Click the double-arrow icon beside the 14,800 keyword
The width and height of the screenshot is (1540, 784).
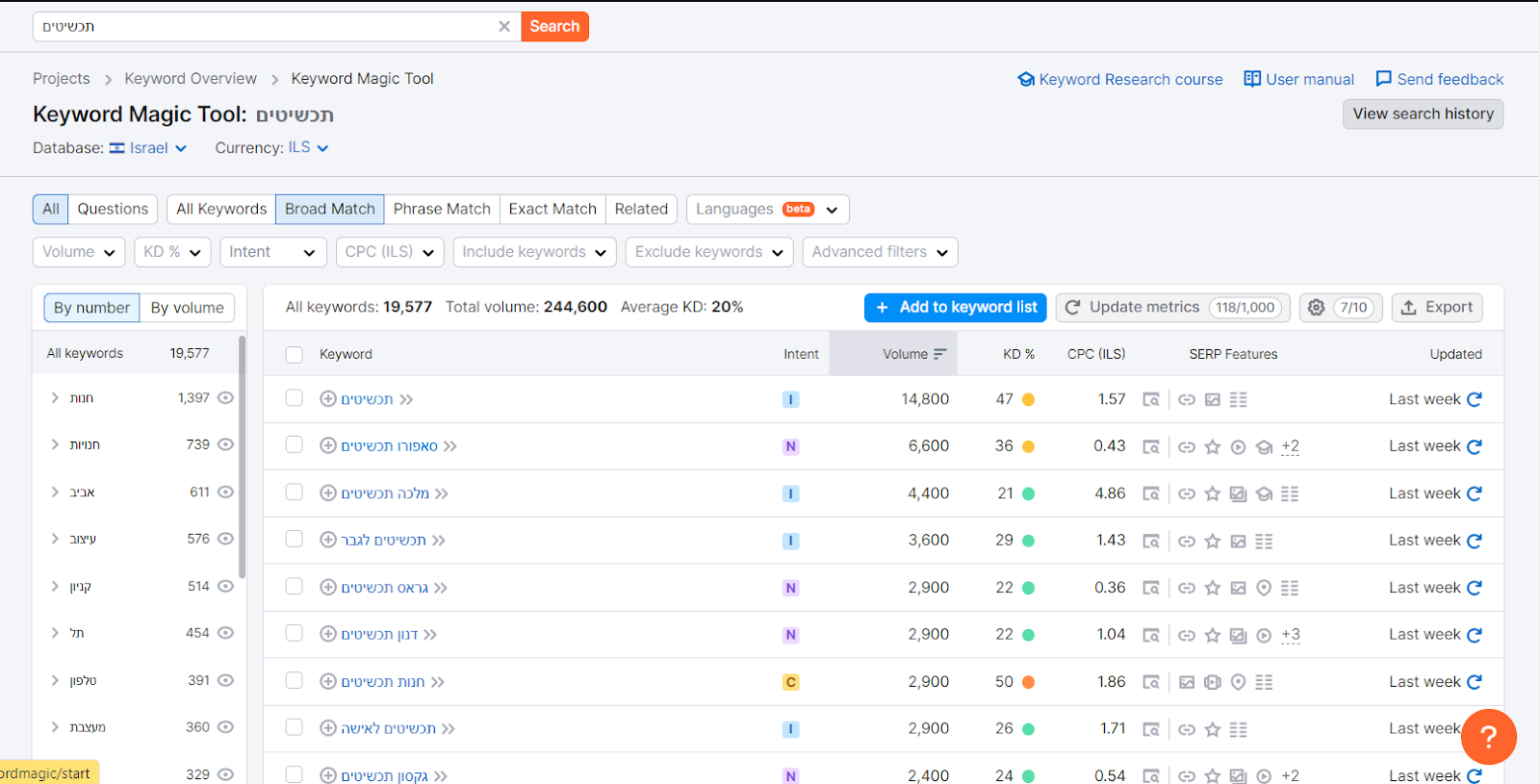(x=406, y=399)
